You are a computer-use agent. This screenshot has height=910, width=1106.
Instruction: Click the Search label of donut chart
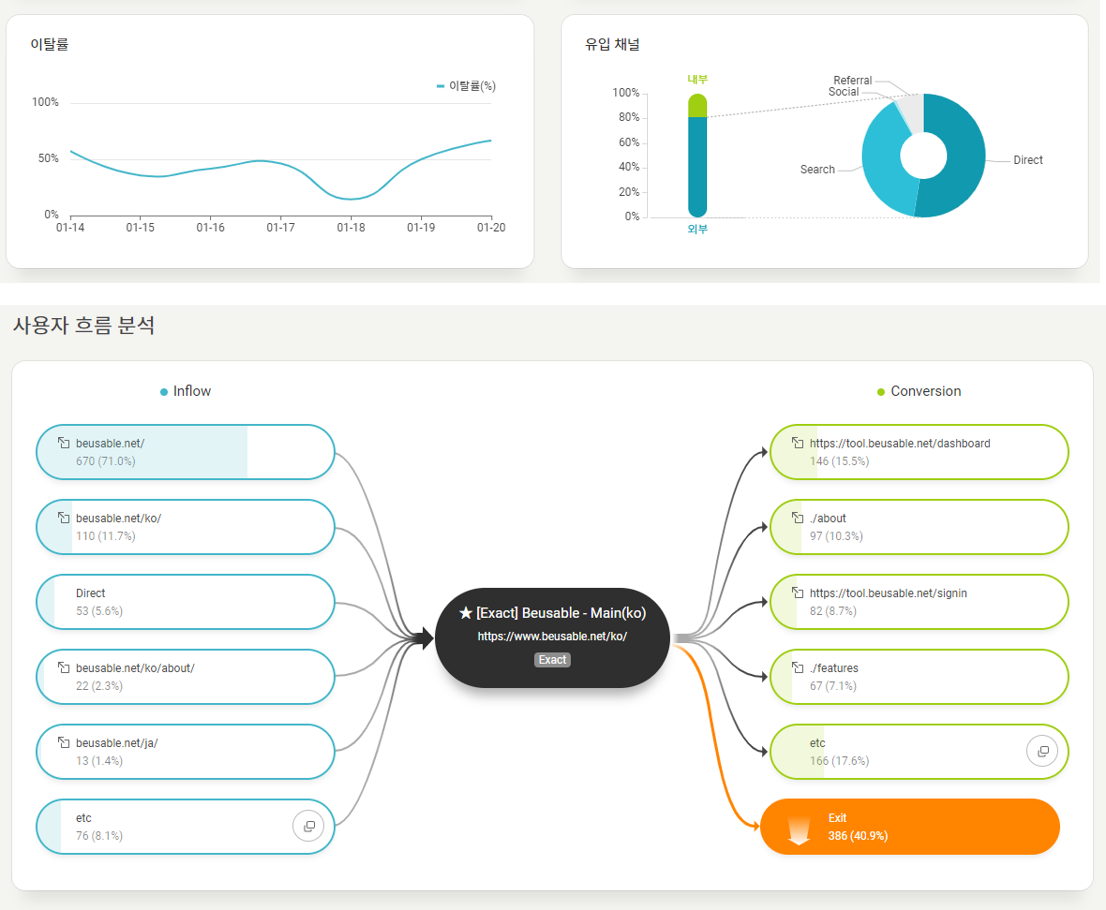coord(818,169)
